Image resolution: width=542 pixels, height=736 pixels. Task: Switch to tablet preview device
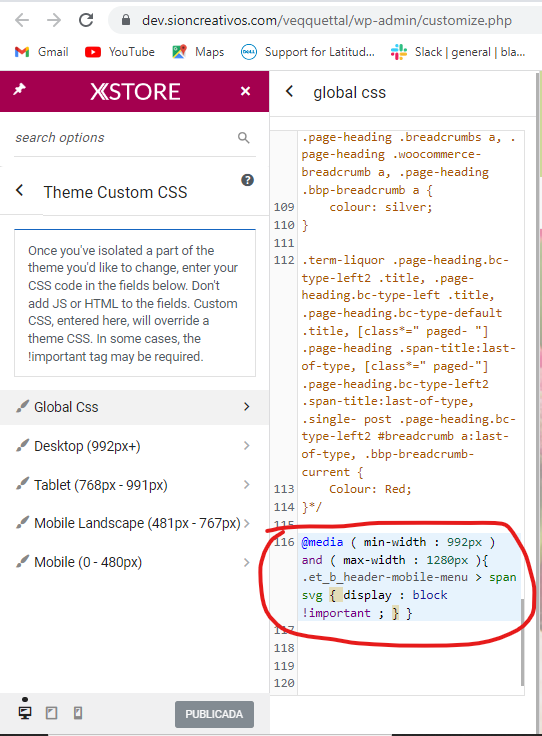52,713
